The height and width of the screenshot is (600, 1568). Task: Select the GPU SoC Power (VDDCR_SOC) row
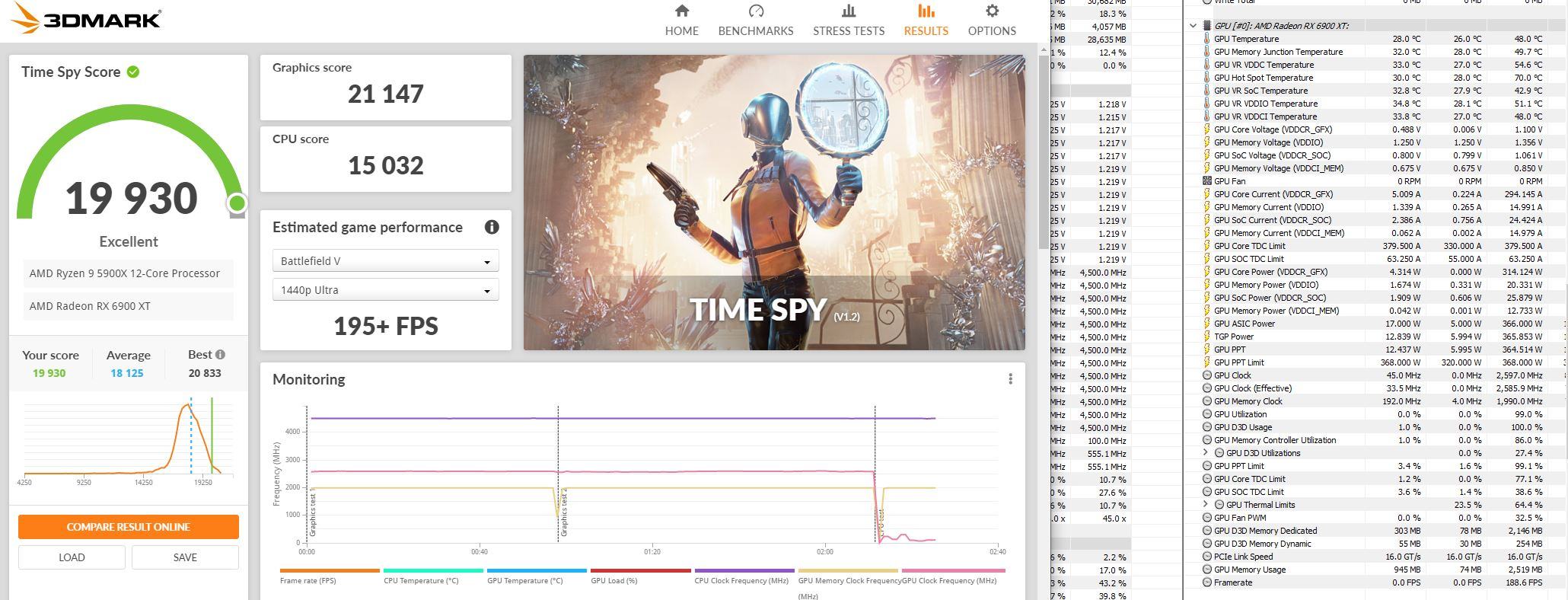point(1374,298)
